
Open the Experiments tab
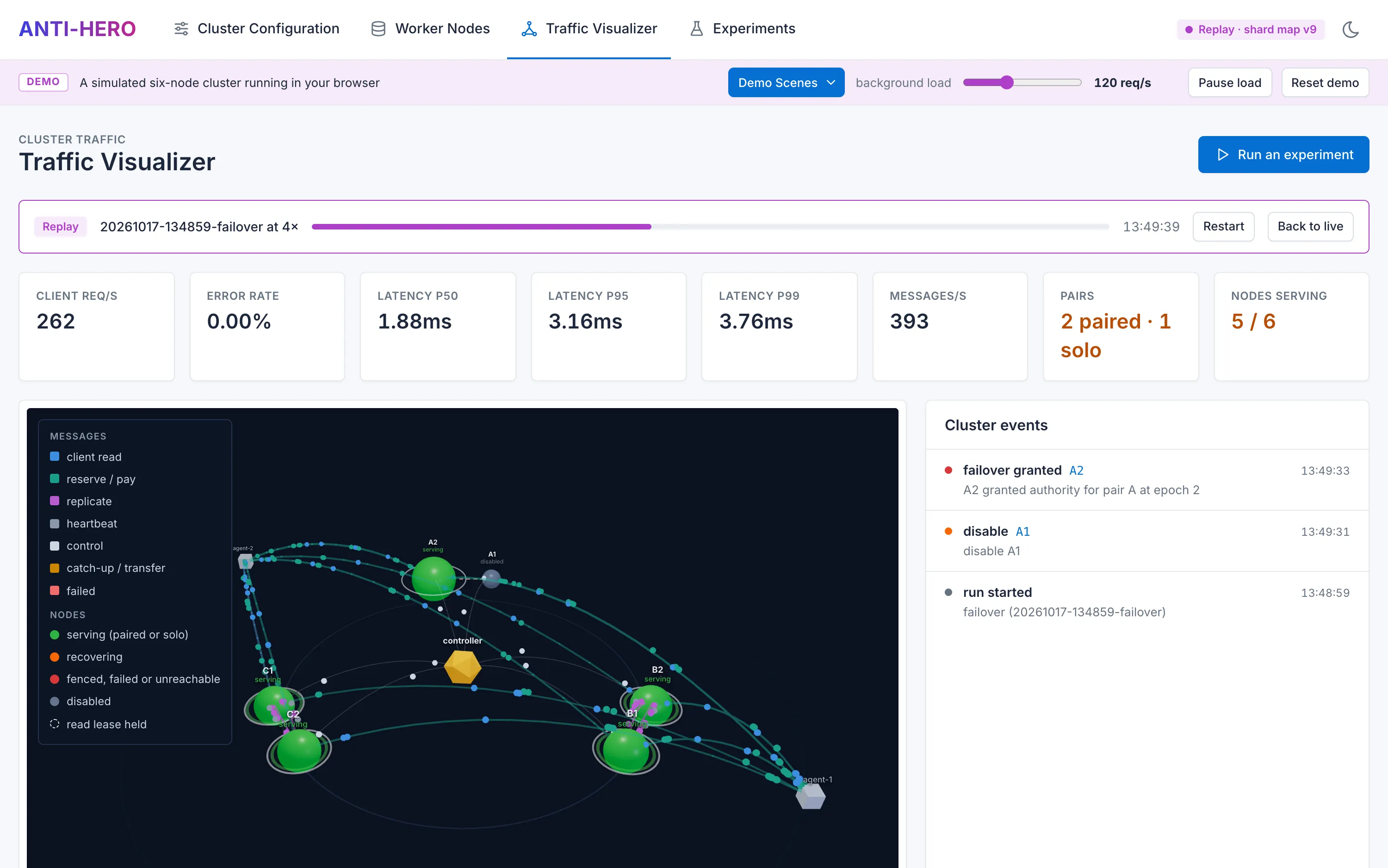coord(742,29)
